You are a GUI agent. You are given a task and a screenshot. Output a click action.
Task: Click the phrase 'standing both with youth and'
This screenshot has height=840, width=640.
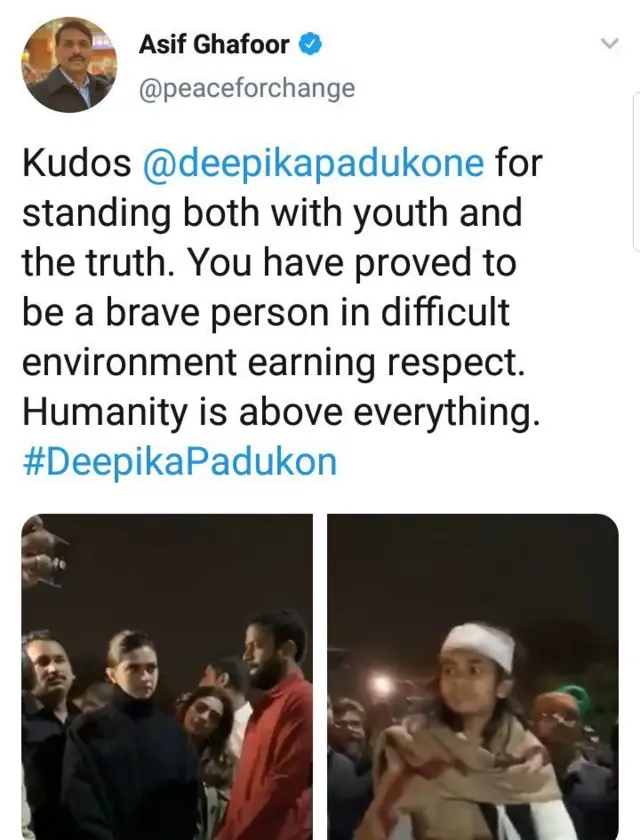(x=272, y=213)
